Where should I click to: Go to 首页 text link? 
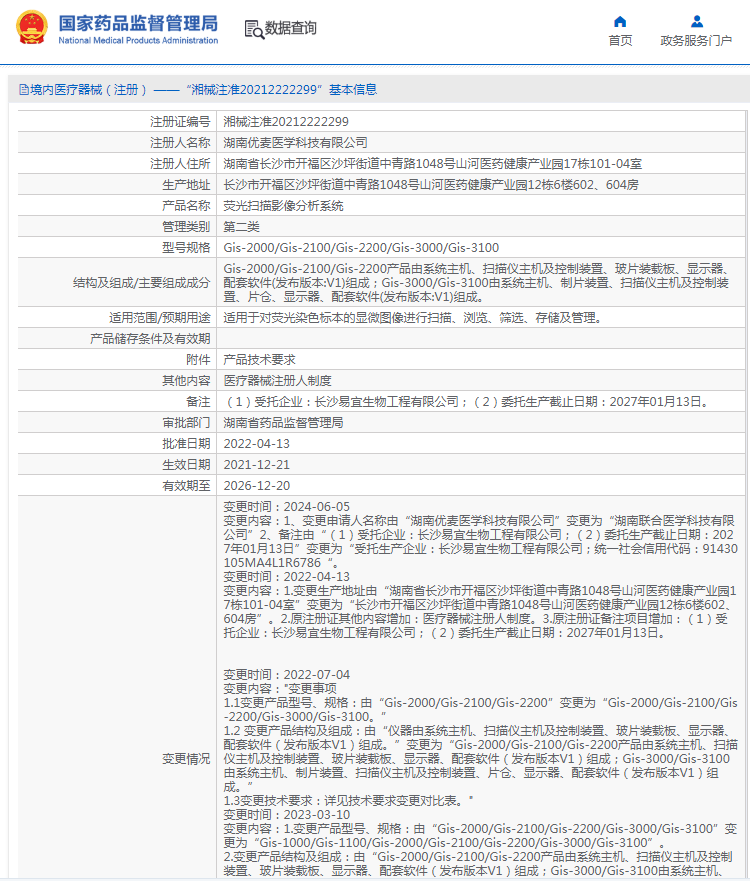(620, 40)
